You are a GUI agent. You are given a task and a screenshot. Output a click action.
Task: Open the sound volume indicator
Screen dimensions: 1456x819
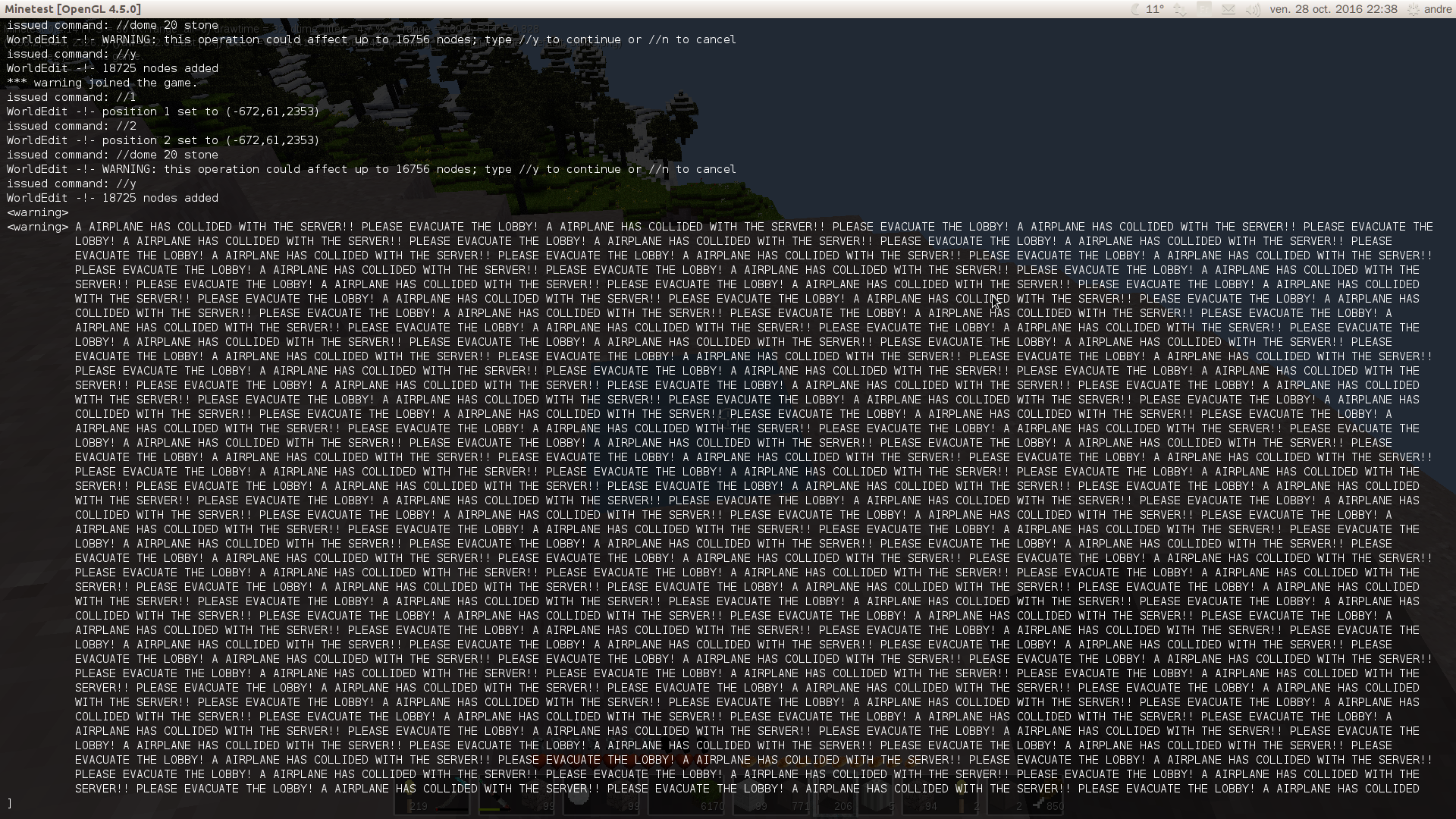coord(1253,9)
